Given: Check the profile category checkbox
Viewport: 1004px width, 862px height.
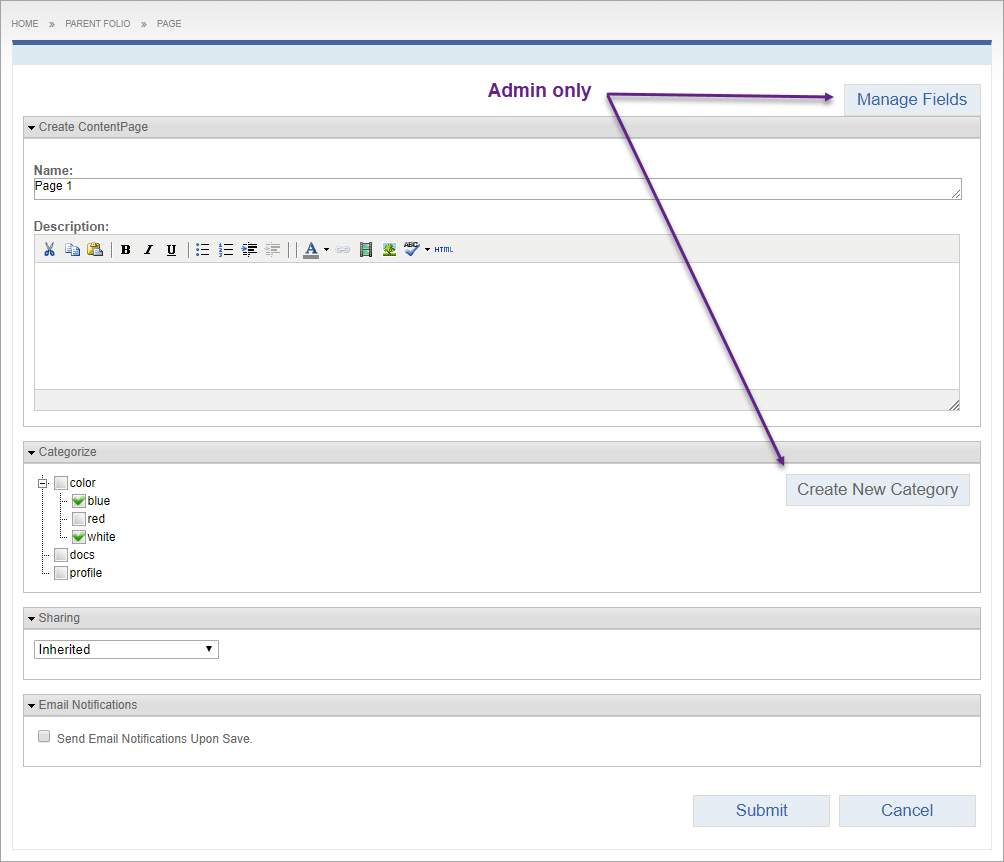Looking at the screenshot, I should [61, 573].
